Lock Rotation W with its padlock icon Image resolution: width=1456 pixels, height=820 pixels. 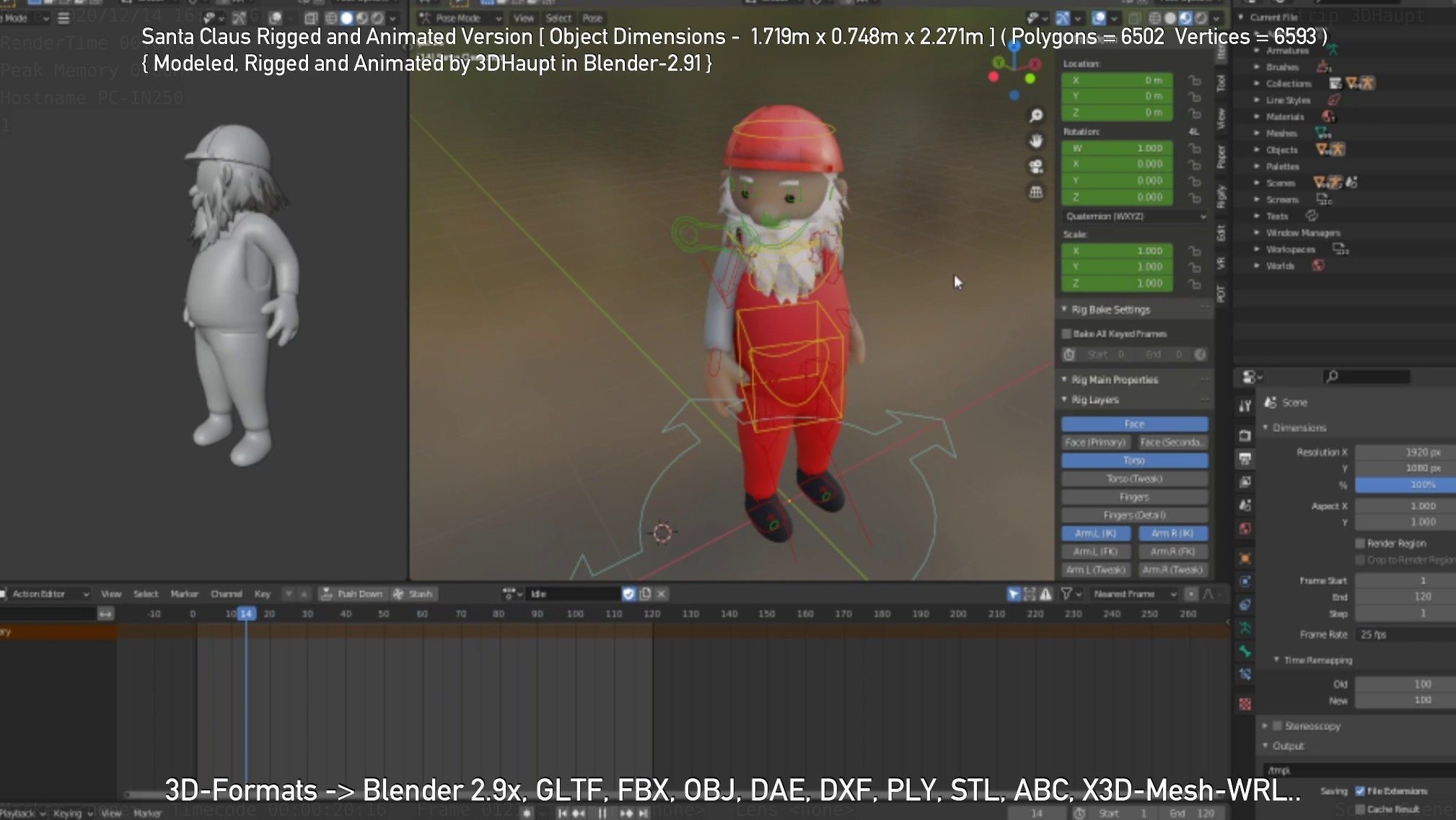tap(1195, 148)
